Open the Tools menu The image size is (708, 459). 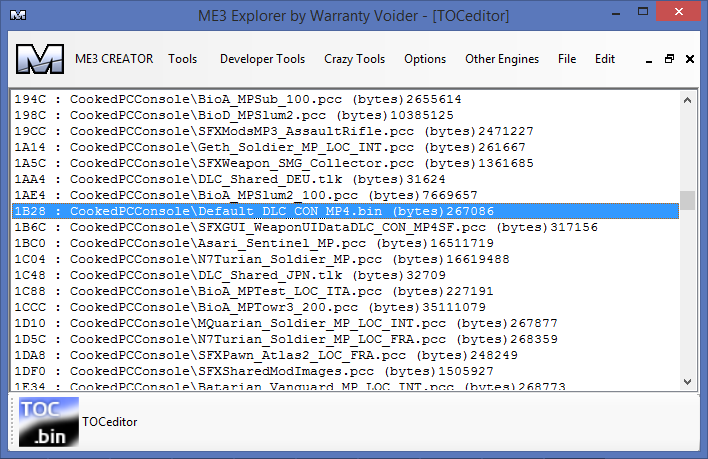[182, 59]
